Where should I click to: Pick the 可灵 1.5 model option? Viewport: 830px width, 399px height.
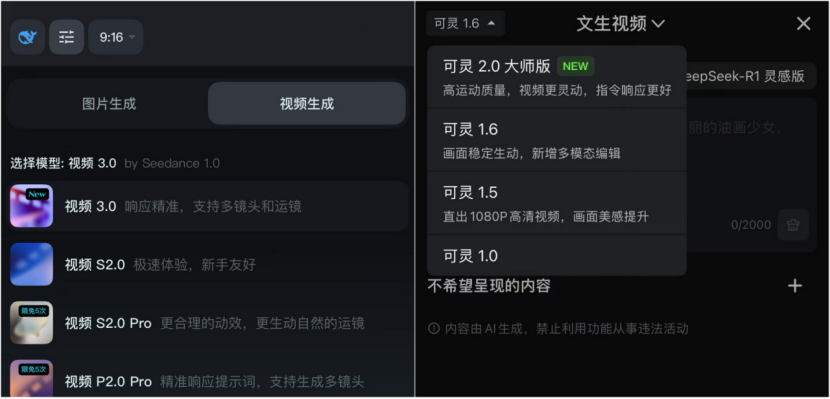pyautogui.click(x=557, y=203)
